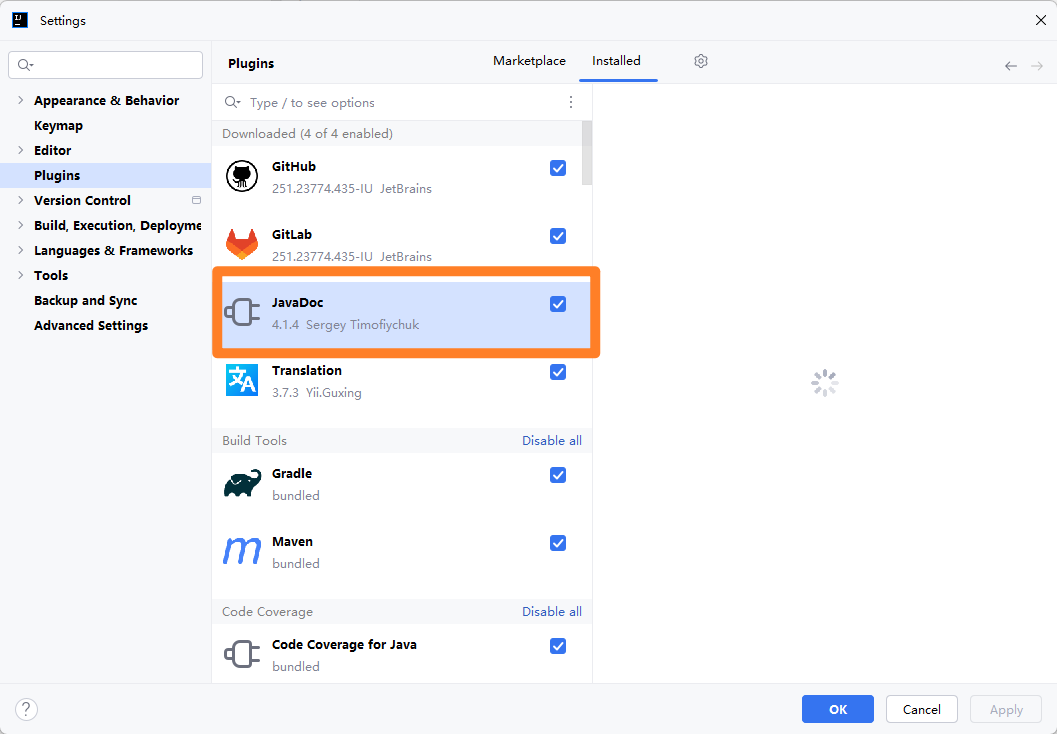The image size is (1057, 734).
Task: Click the GitLab fox logo icon
Action: click(241, 244)
